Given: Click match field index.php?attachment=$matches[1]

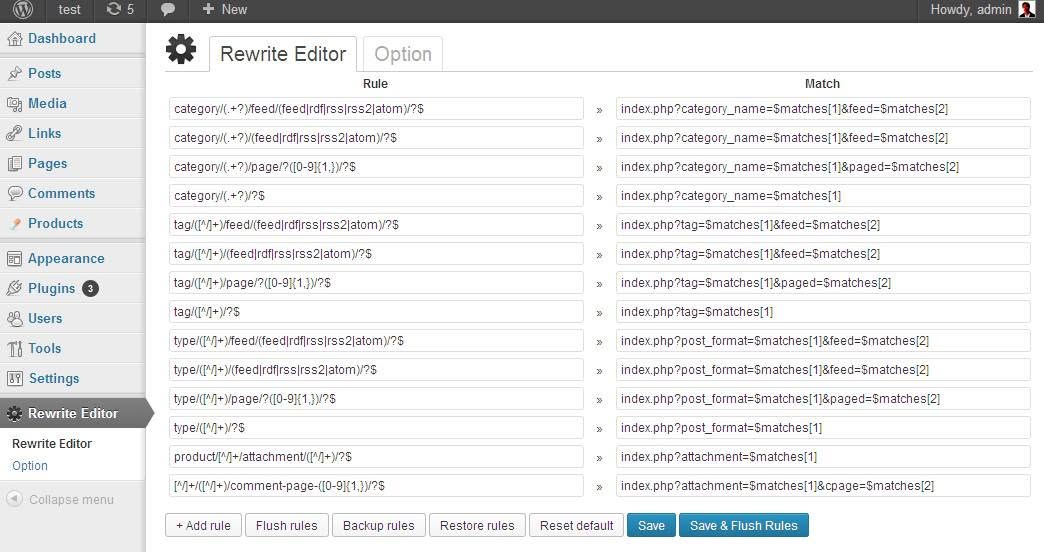Looking at the screenshot, I should click(x=823, y=457).
